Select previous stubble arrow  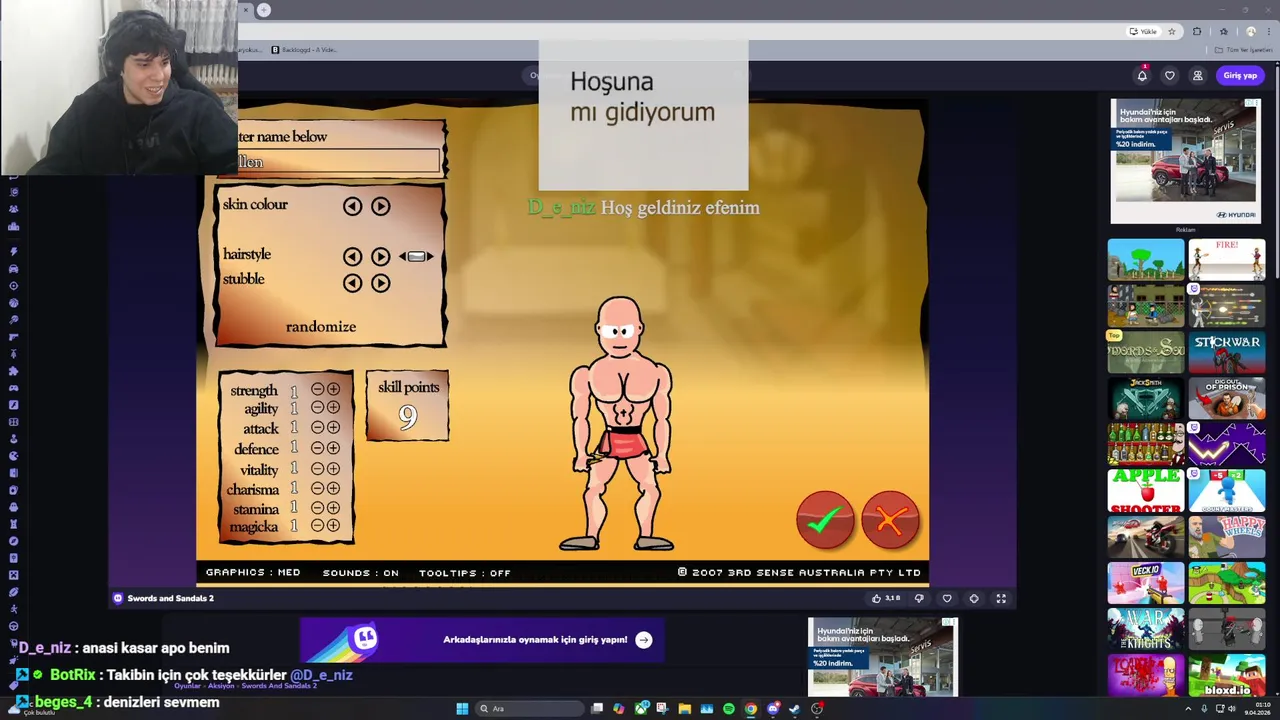click(352, 283)
